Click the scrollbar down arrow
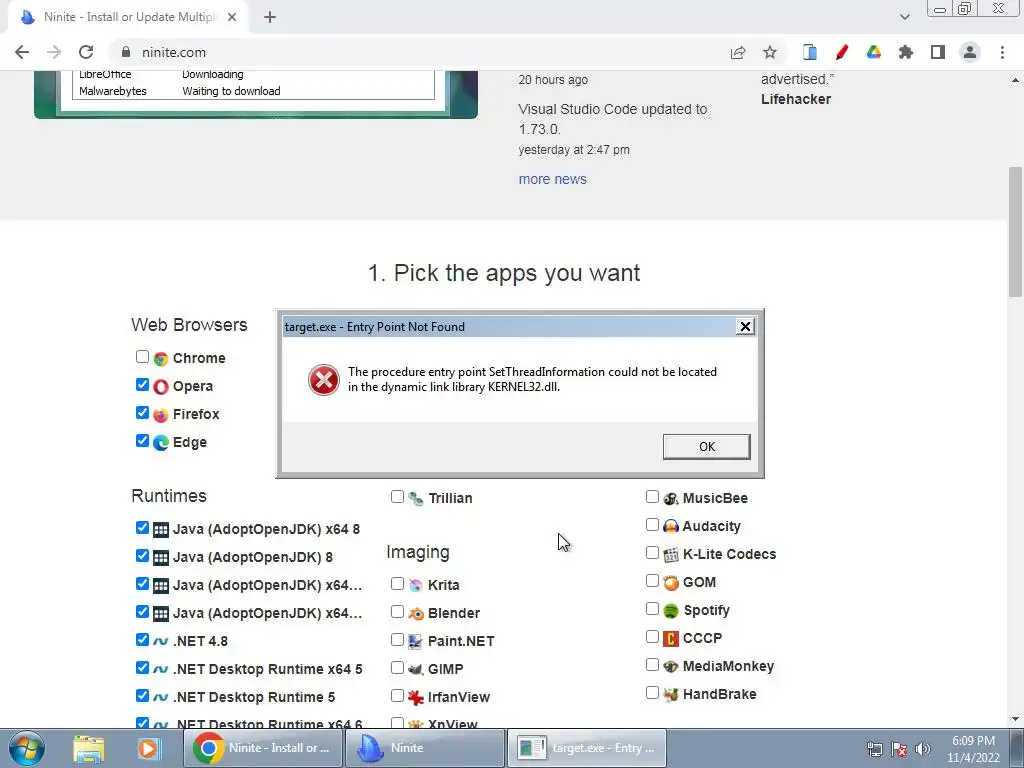The height and width of the screenshot is (768, 1024). click(x=1015, y=719)
